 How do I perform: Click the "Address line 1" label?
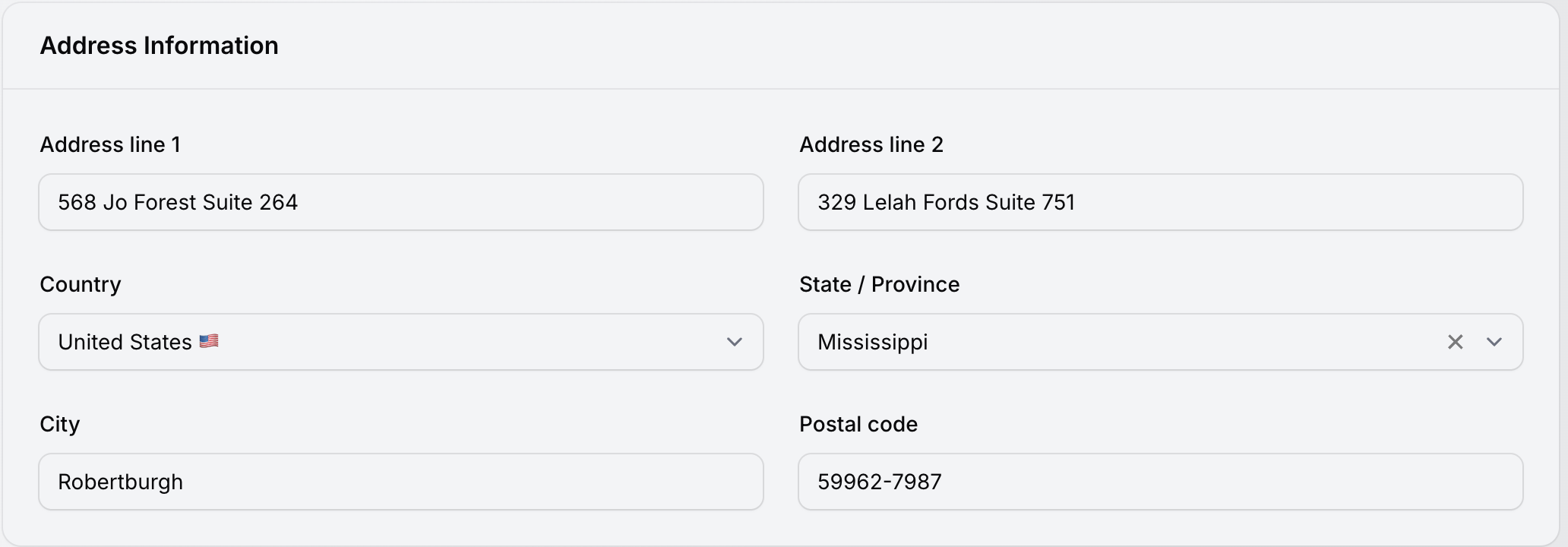[x=110, y=144]
